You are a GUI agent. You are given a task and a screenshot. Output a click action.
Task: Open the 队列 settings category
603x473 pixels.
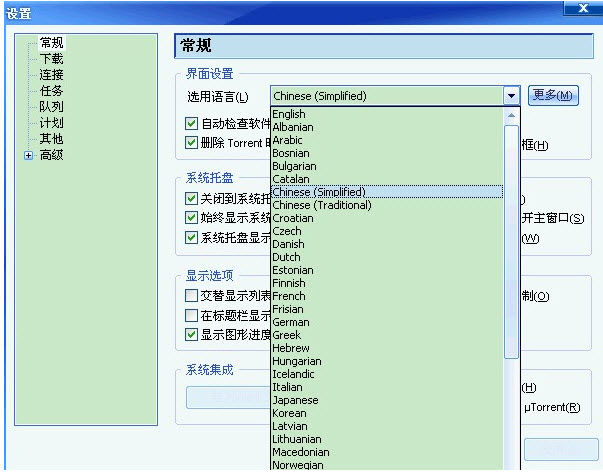(51, 107)
